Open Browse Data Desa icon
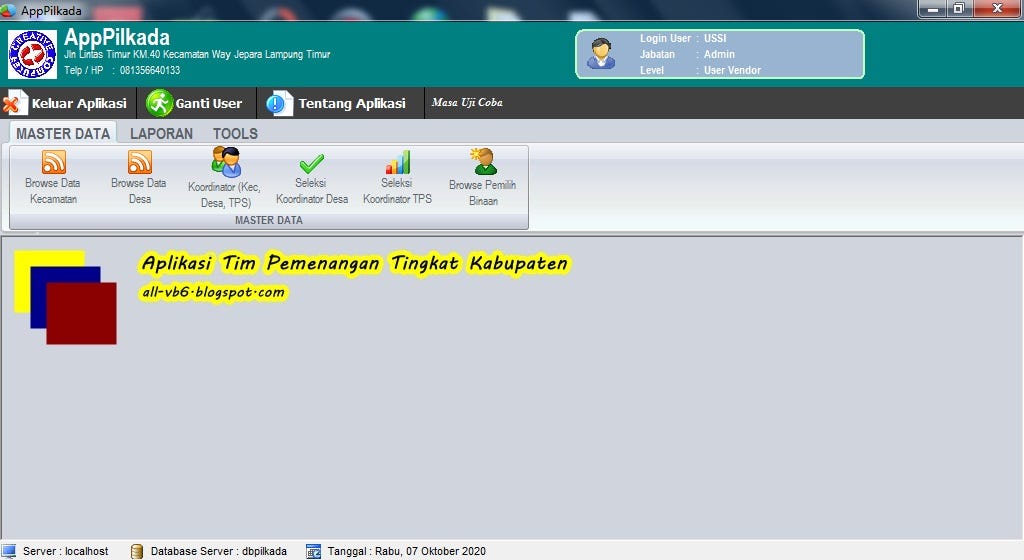This screenshot has height=560, width=1024. click(140, 162)
